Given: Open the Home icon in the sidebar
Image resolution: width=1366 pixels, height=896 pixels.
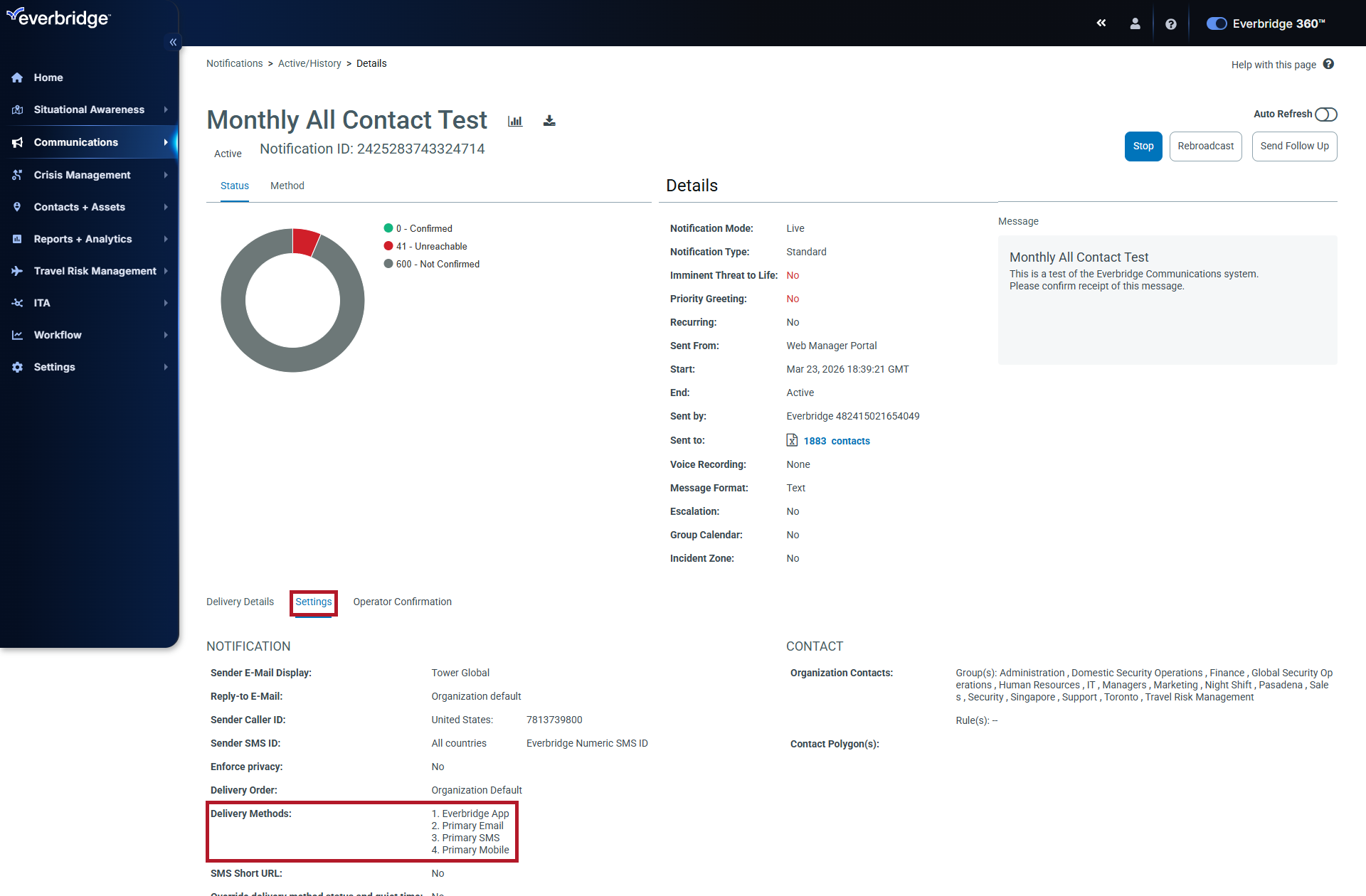Looking at the screenshot, I should (x=18, y=78).
